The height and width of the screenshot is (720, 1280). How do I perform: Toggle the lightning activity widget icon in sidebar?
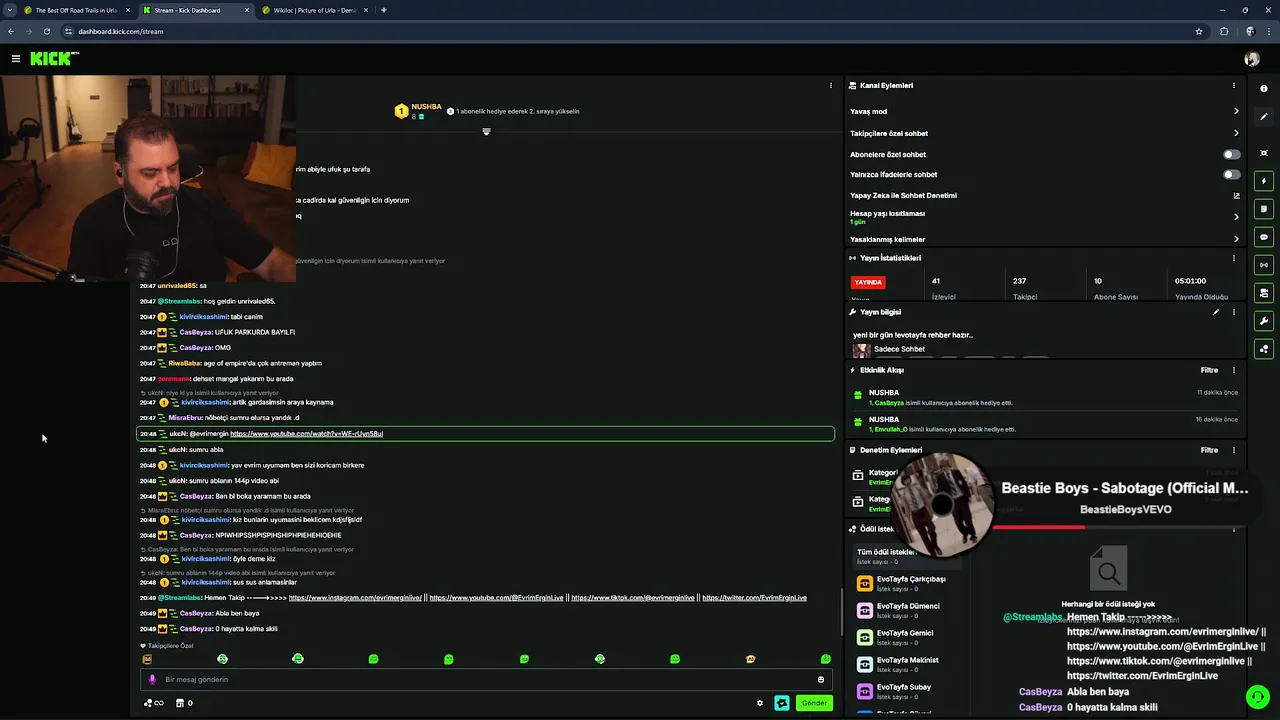coord(1264,181)
